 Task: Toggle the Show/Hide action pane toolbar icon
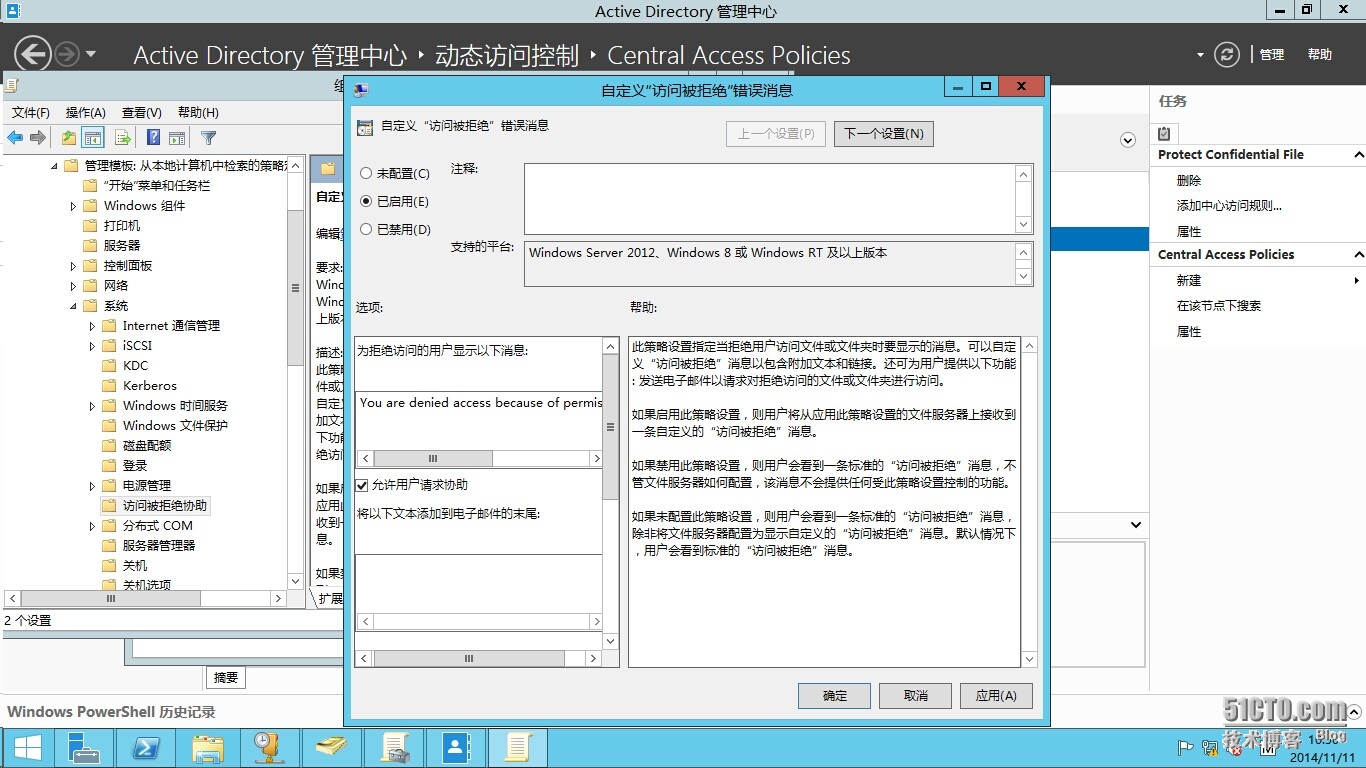tap(177, 138)
